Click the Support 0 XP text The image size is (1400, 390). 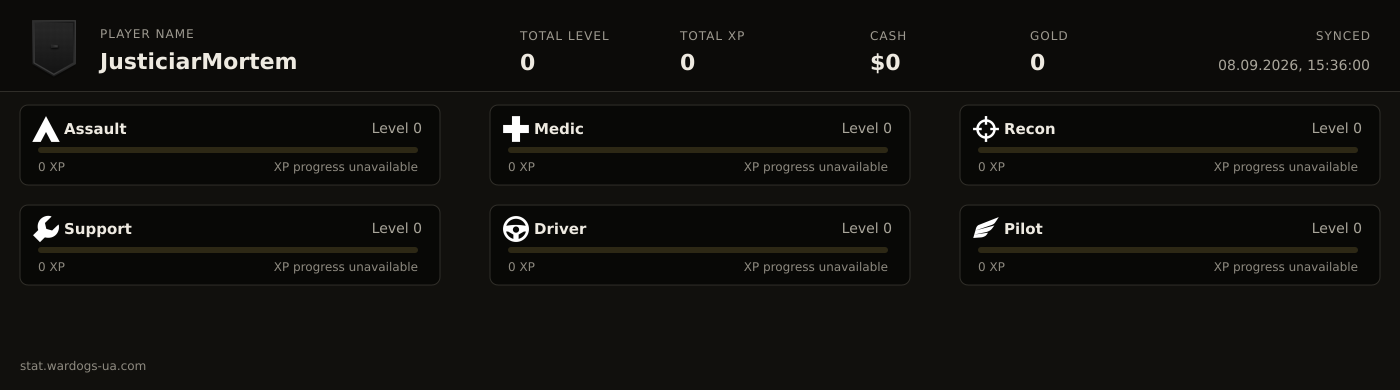52,267
